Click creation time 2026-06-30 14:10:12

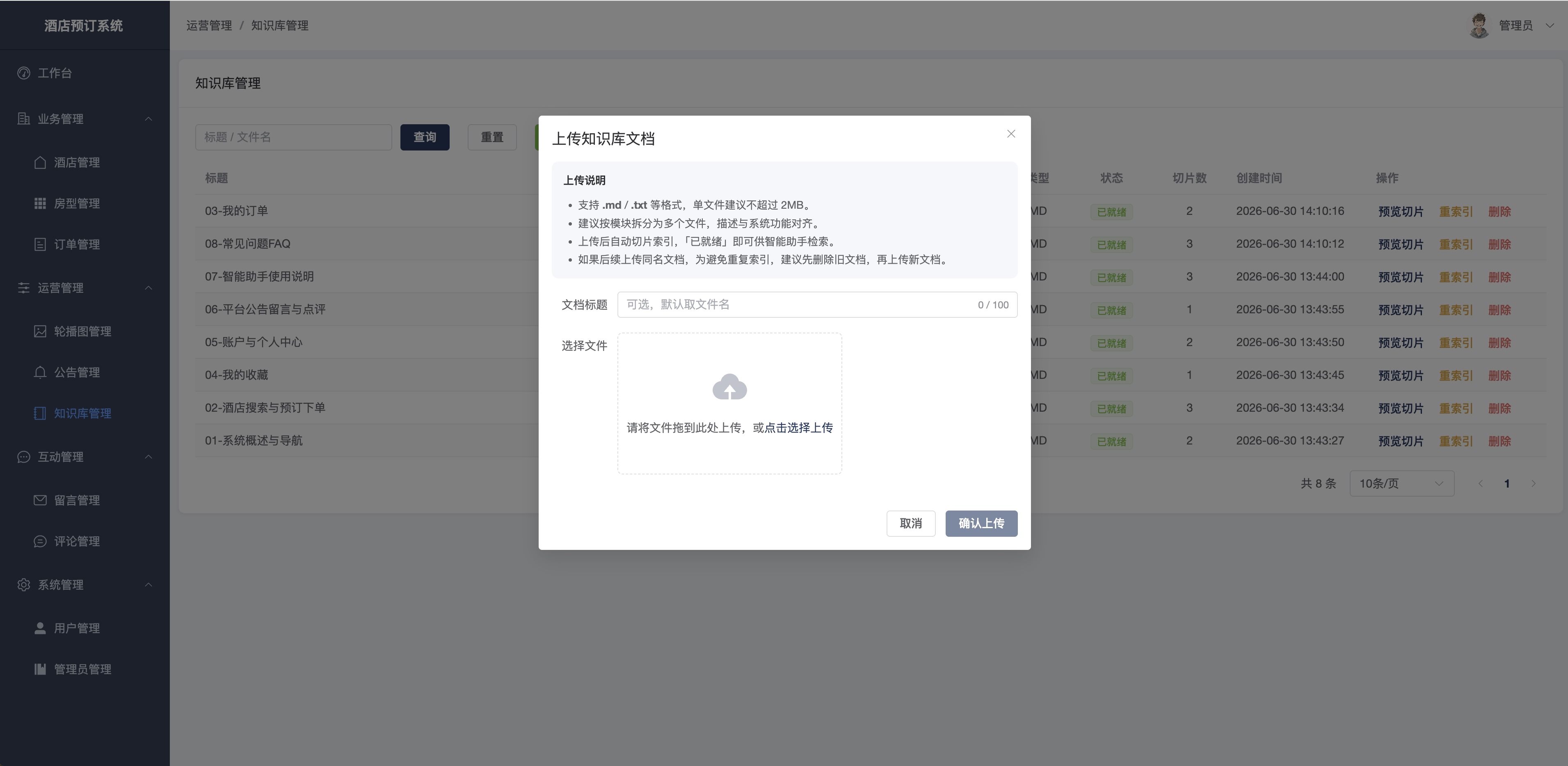[1290, 243]
